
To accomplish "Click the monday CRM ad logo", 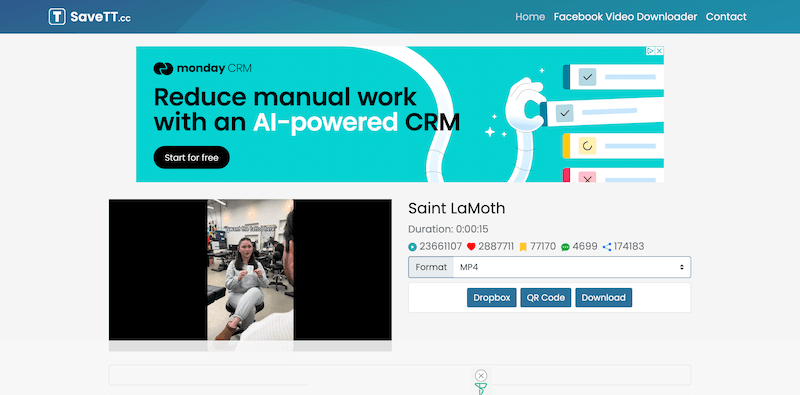I will pyautogui.click(x=203, y=68).
